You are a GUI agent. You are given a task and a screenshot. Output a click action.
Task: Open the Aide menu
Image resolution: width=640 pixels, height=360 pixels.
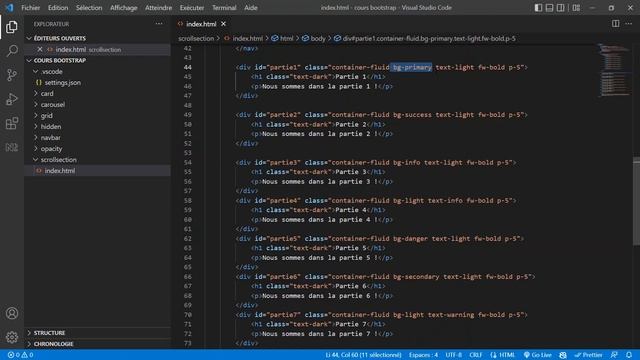pos(251,8)
